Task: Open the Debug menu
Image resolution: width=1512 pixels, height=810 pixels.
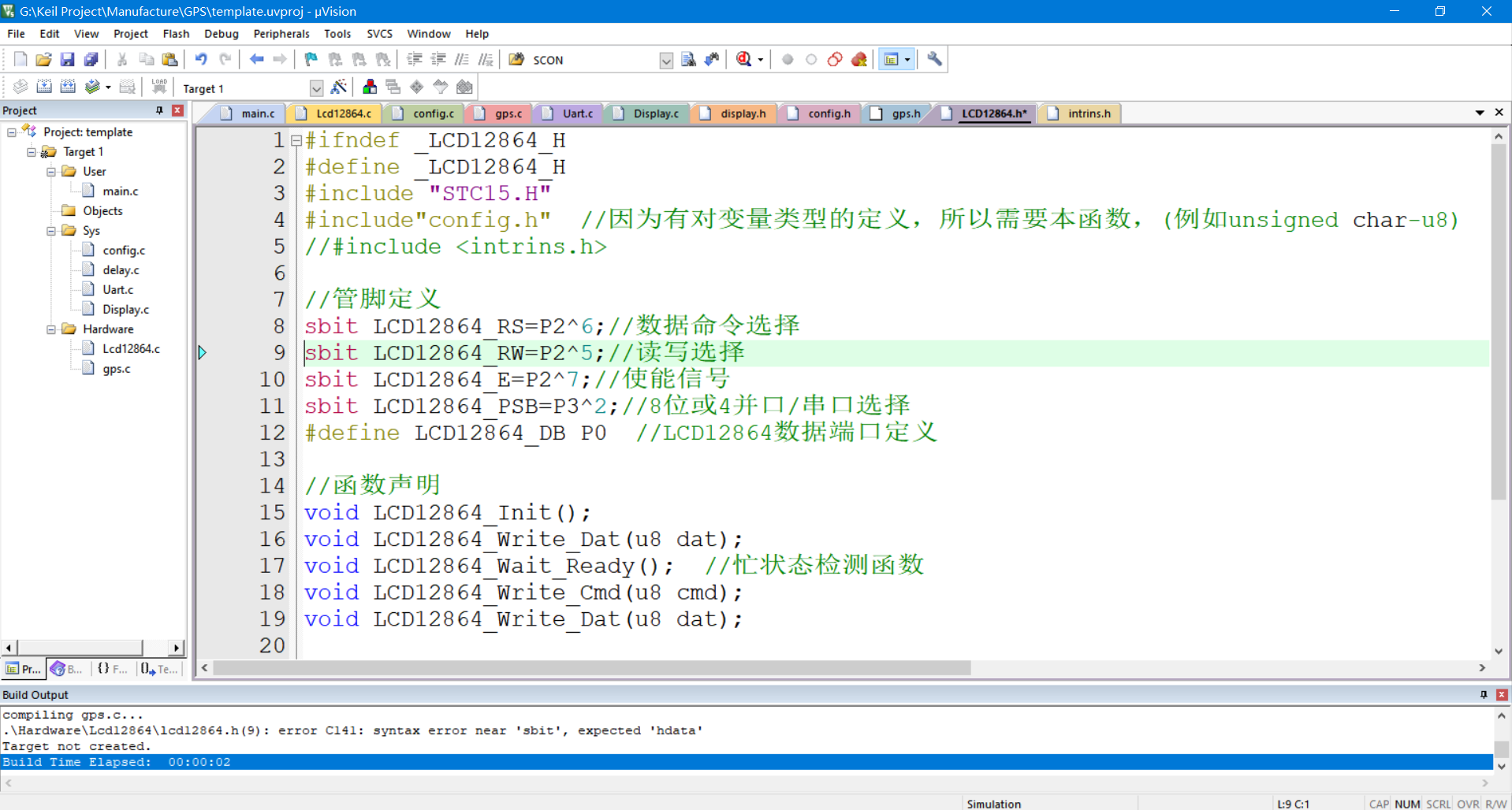Action: [222, 34]
